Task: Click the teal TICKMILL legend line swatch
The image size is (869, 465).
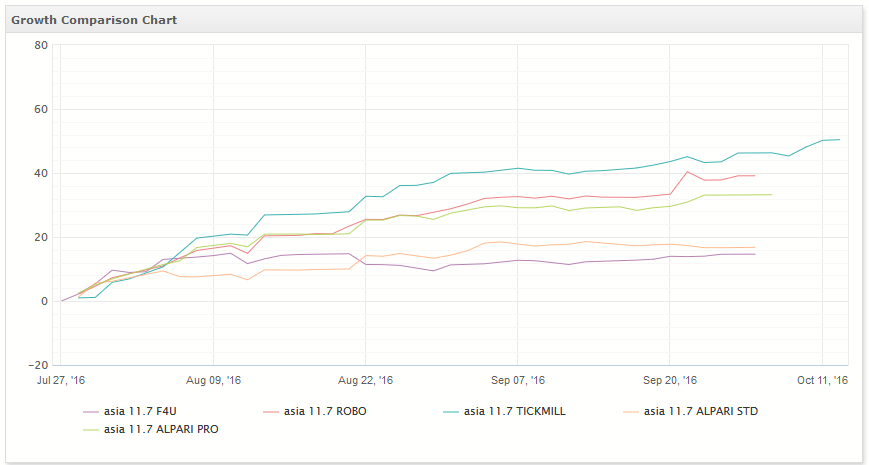Action: point(451,412)
